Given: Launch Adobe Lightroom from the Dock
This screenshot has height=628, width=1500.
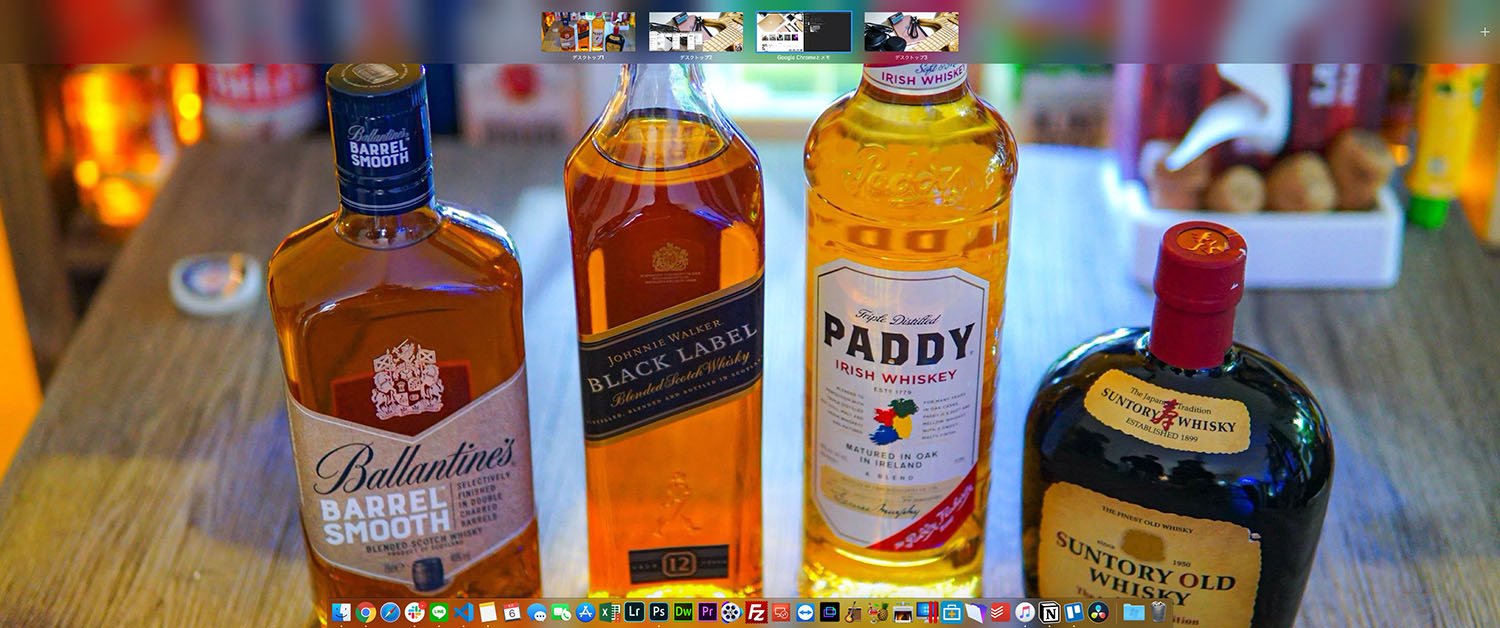Looking at the screenshot, I should 634,612.
